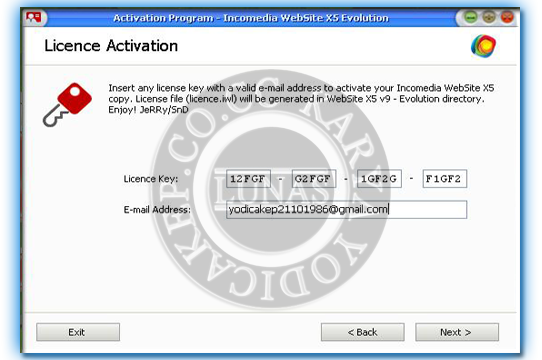
Task: Click the 'Licence Key:' label
Action: tap(151, 179)
